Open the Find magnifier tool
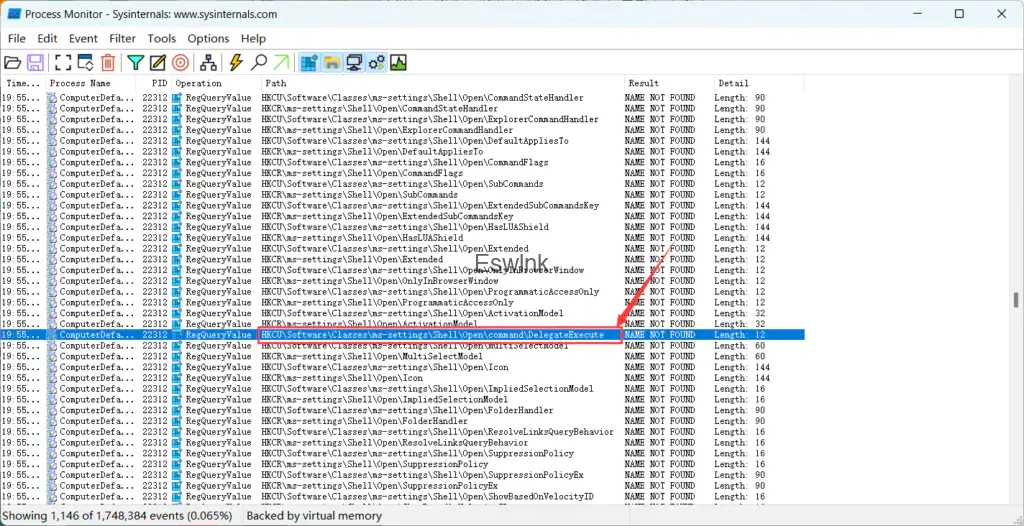The height and width of the screenshot is (526, 1024). pos(259,63)
